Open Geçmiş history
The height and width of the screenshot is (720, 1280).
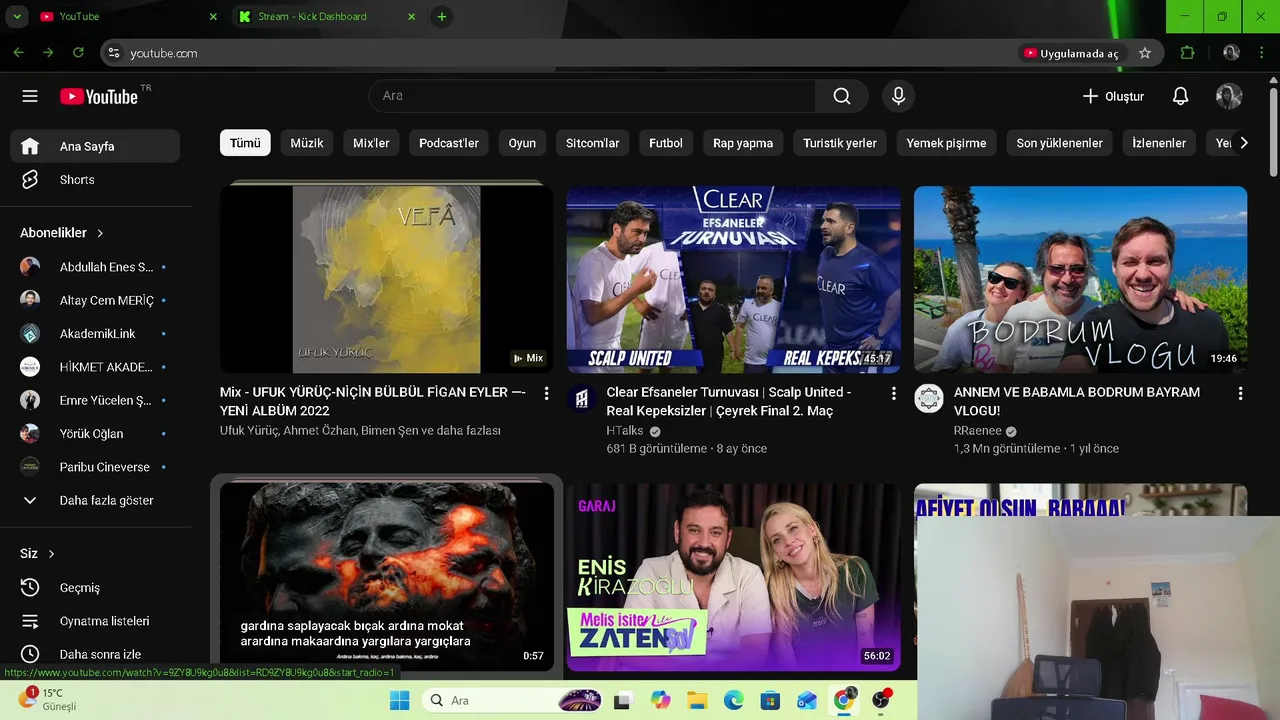point(95,588)
